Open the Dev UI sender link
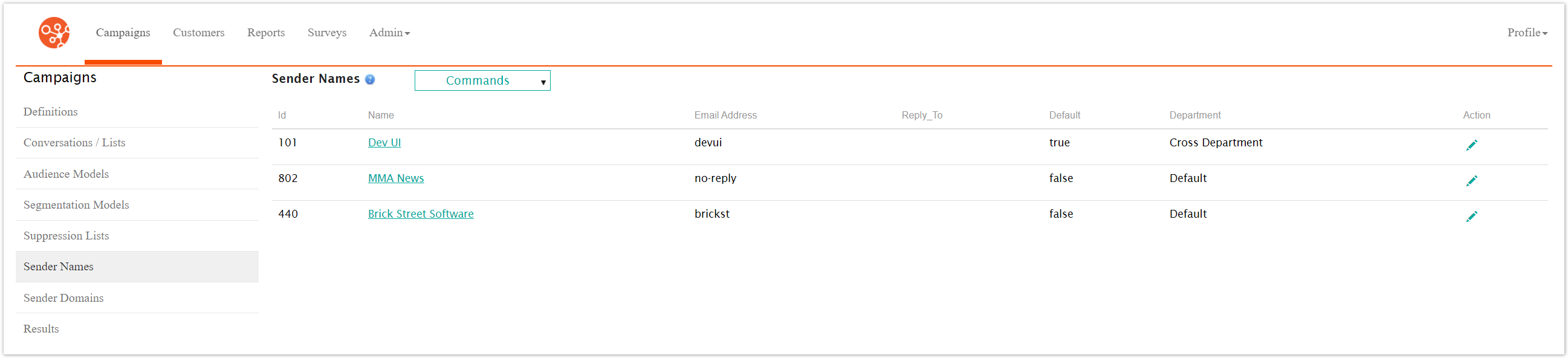The width and height of the screenshot is (1568, 358). click(x=384, y=142)
